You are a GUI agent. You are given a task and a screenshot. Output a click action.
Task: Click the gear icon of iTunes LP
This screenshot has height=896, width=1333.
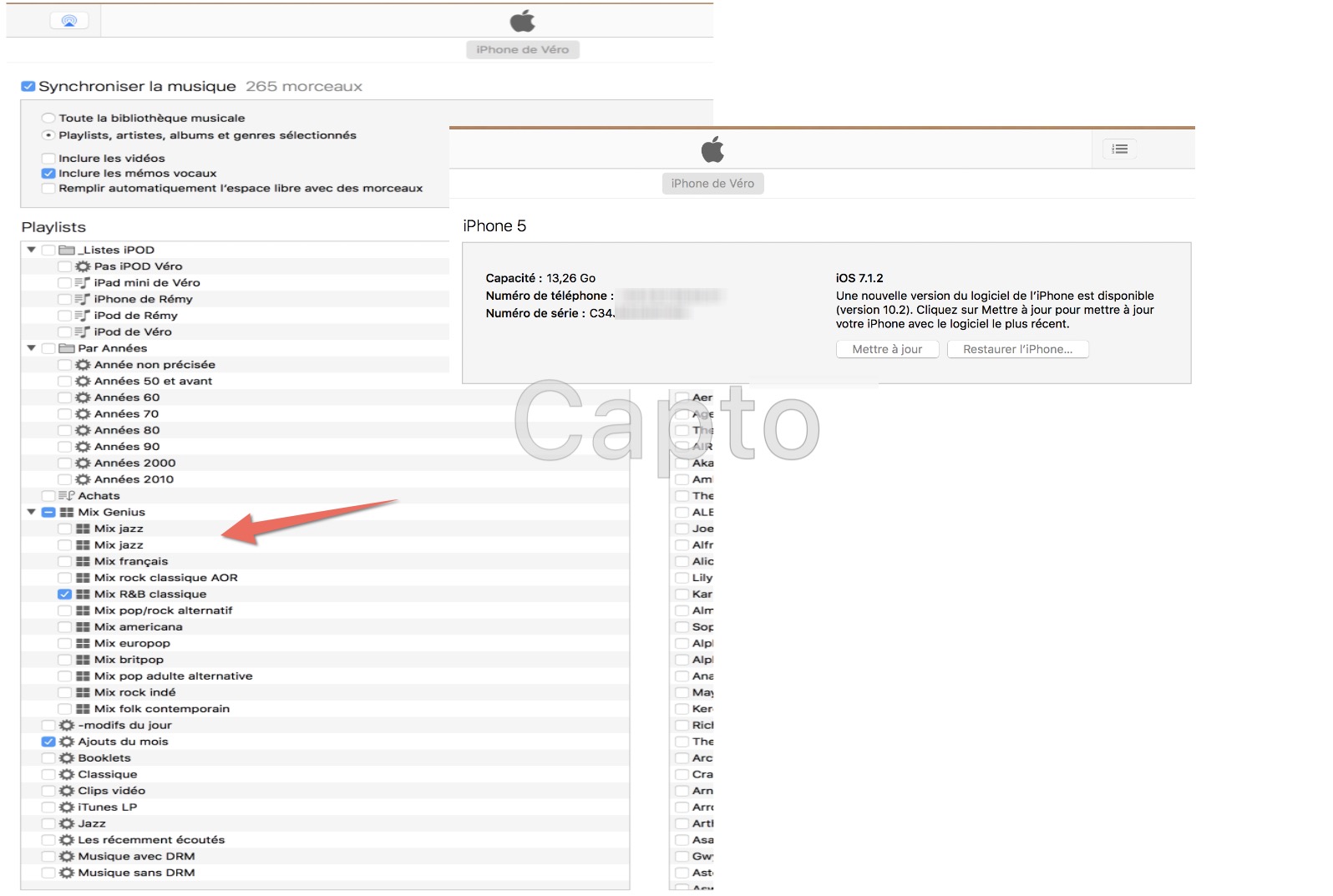point(67,807)
